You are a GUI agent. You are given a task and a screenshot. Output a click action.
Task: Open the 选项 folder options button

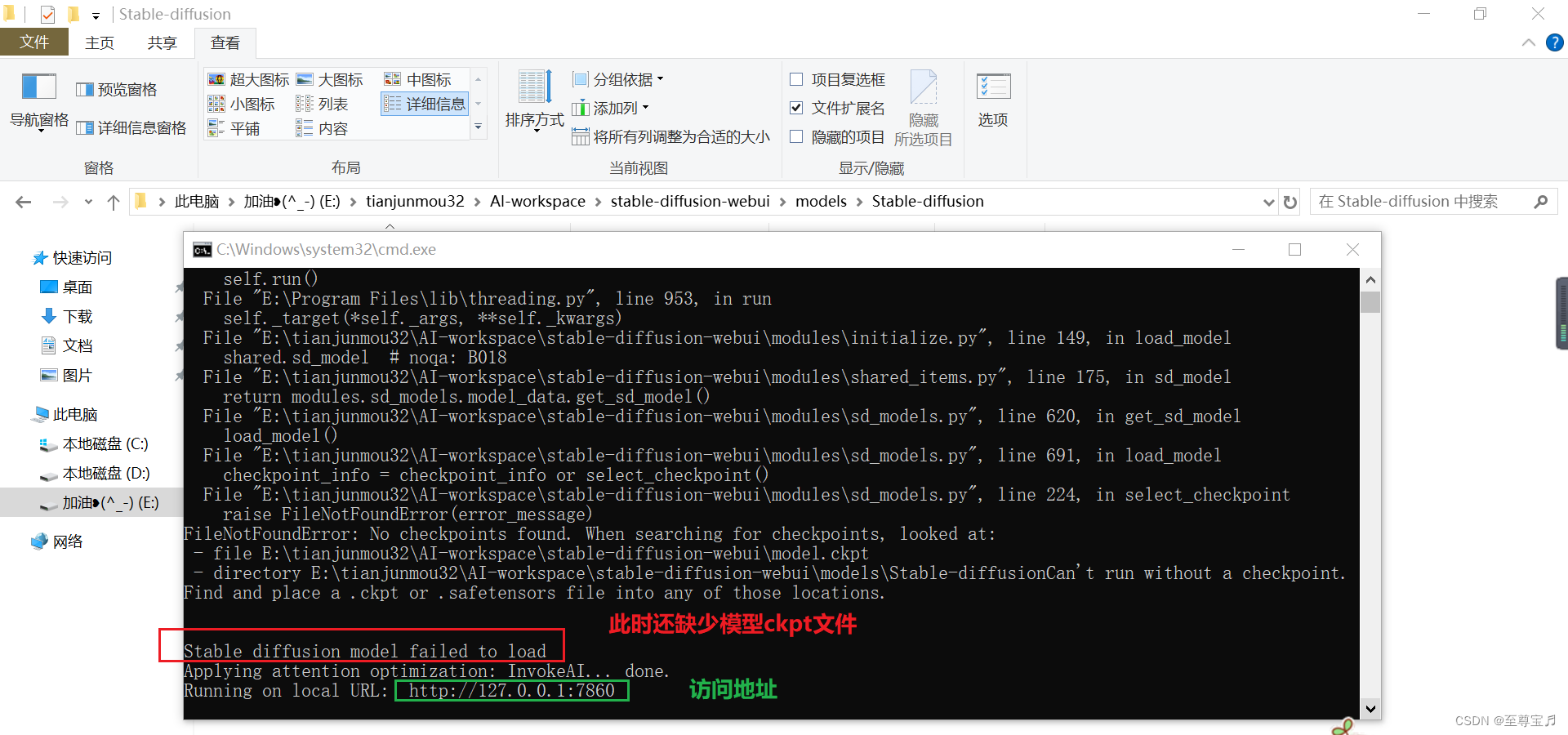993,100
